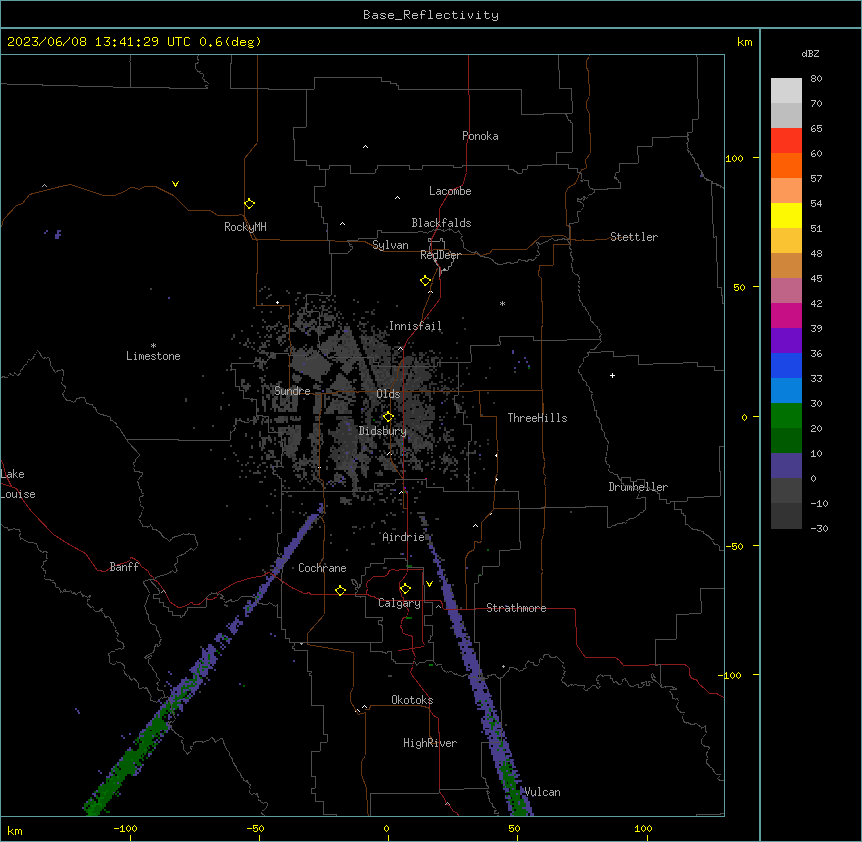Select the Lacombe town label

click(x=450, y=191)
